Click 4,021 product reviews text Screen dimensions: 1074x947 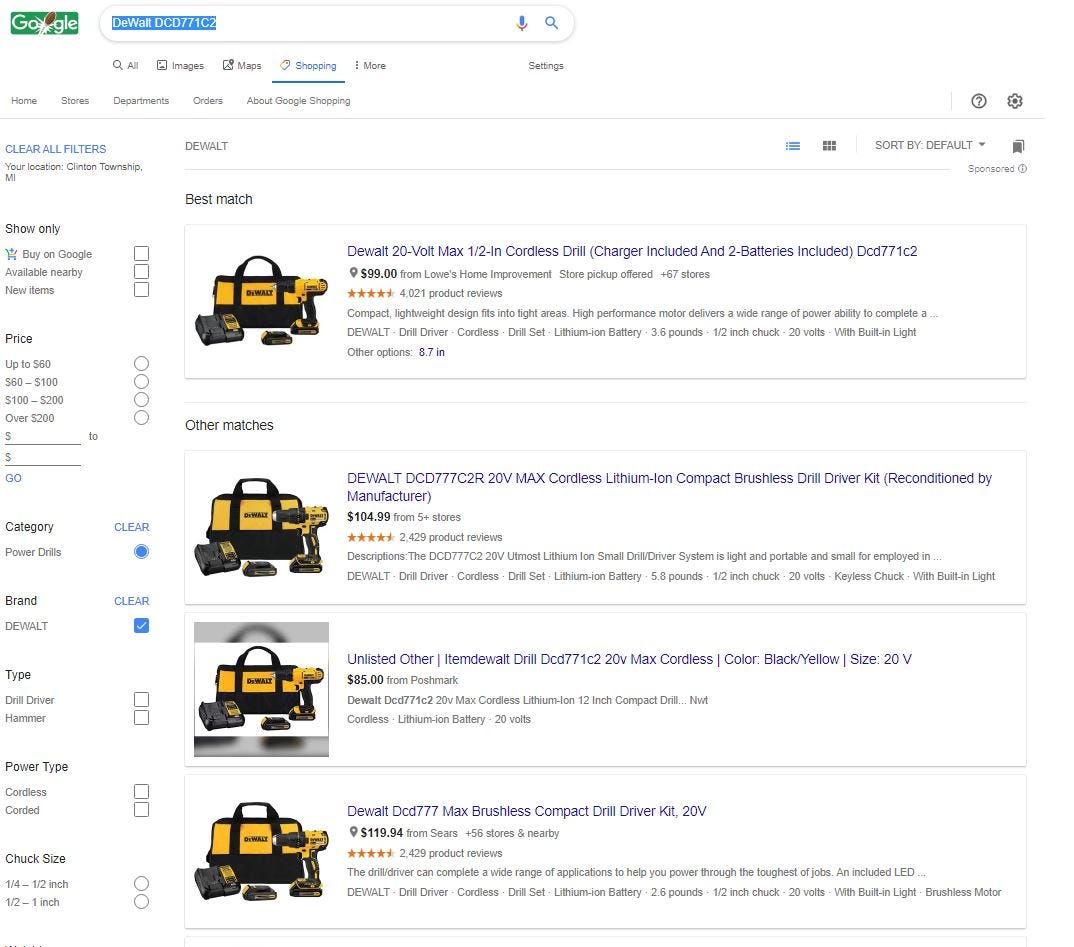451,293
